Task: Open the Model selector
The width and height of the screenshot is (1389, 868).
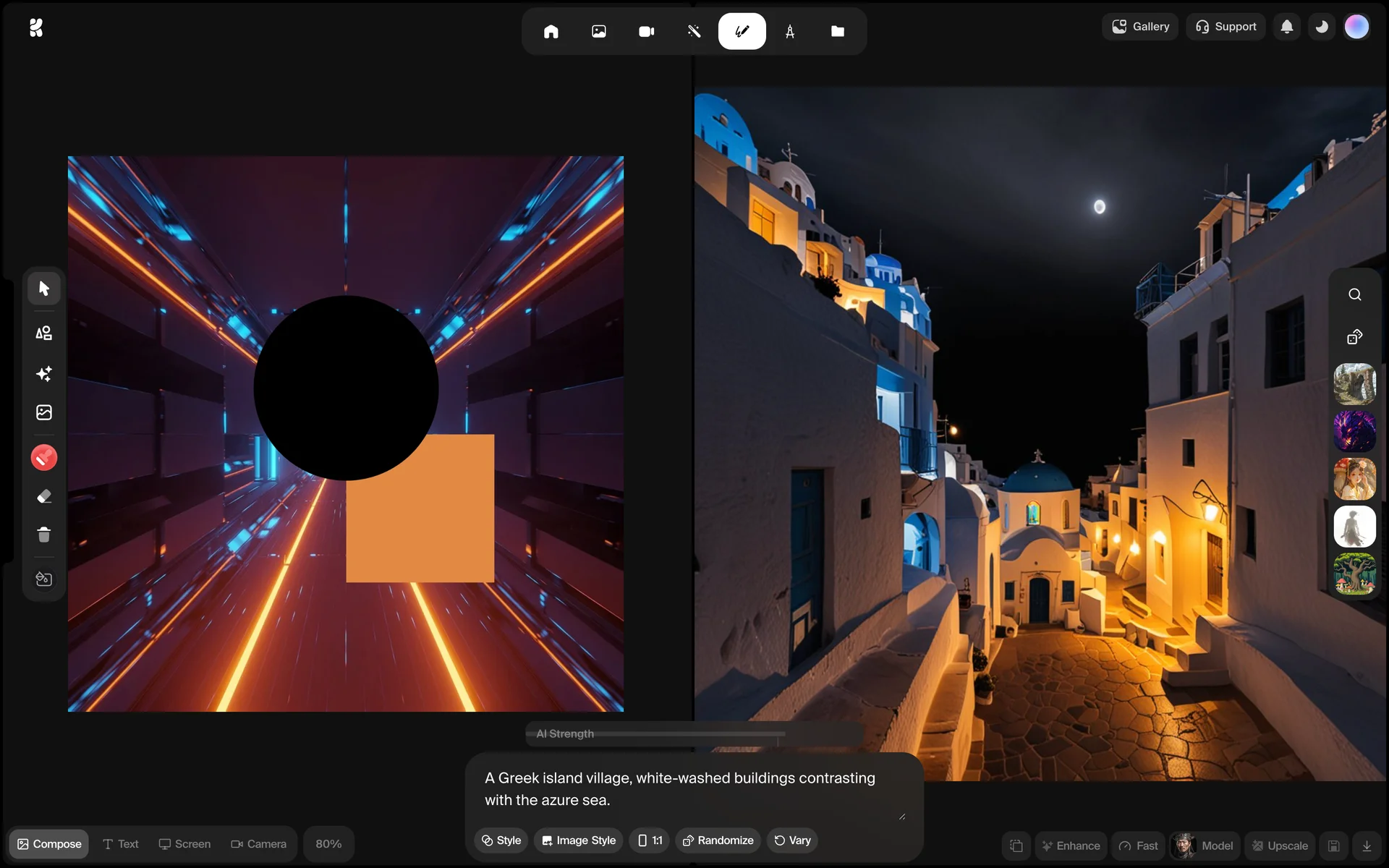Action: (x=1205, y=846)
